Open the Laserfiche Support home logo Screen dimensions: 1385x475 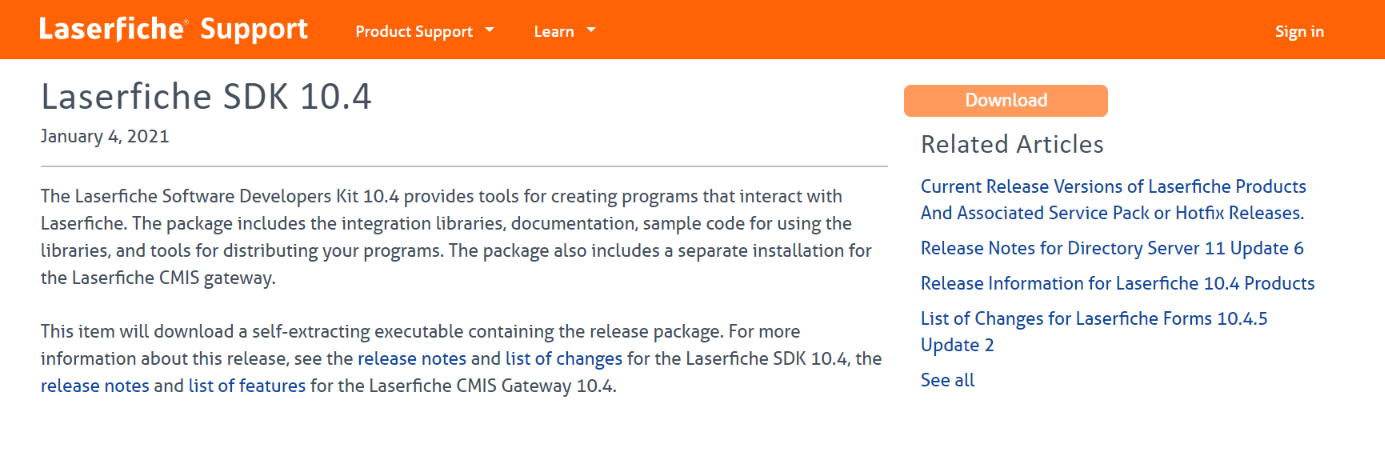(174, 30)
